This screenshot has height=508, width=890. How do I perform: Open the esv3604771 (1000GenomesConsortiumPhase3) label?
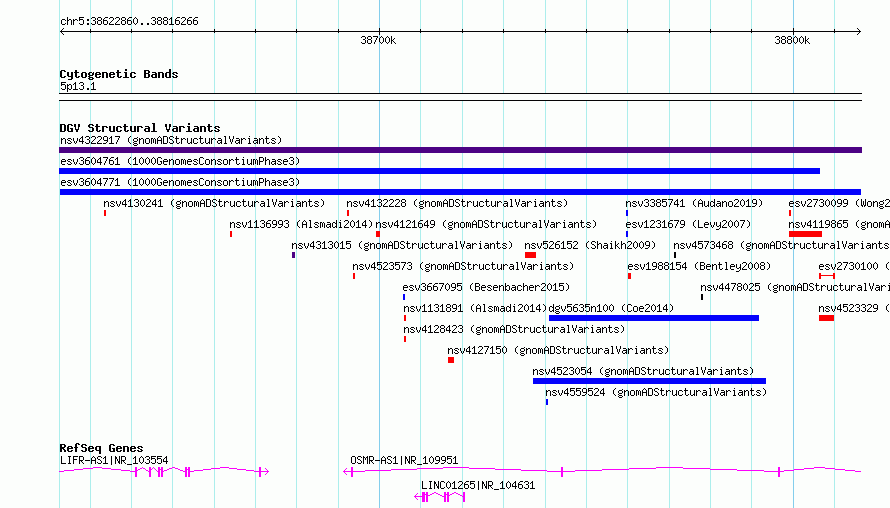(180, 182)
